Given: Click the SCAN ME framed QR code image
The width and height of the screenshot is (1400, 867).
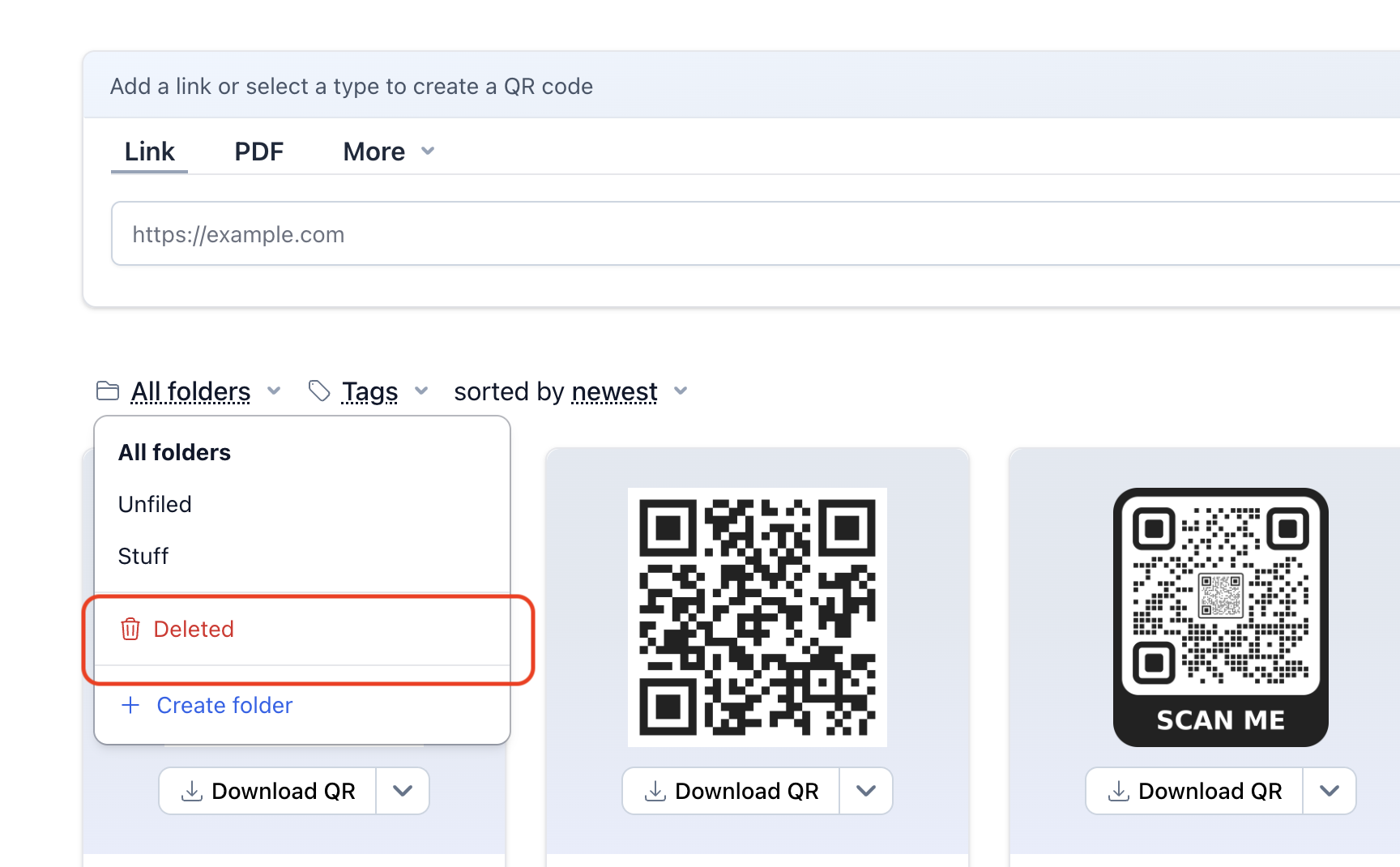Looking at the screenshot, I should pyautogui.click(x=1221, y=617).
